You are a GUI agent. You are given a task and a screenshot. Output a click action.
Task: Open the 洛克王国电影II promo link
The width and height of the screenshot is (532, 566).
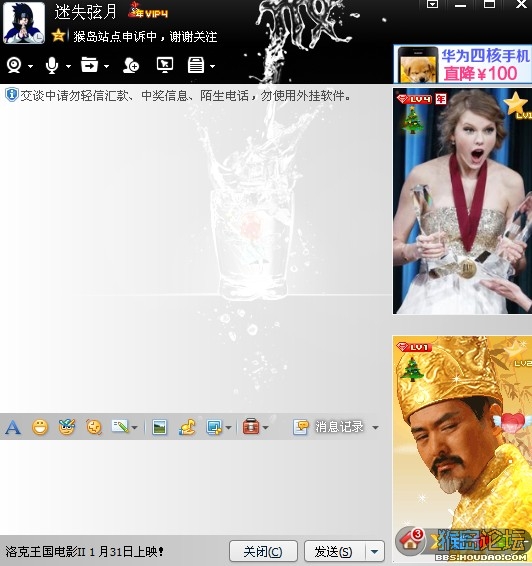click(84, 552)
